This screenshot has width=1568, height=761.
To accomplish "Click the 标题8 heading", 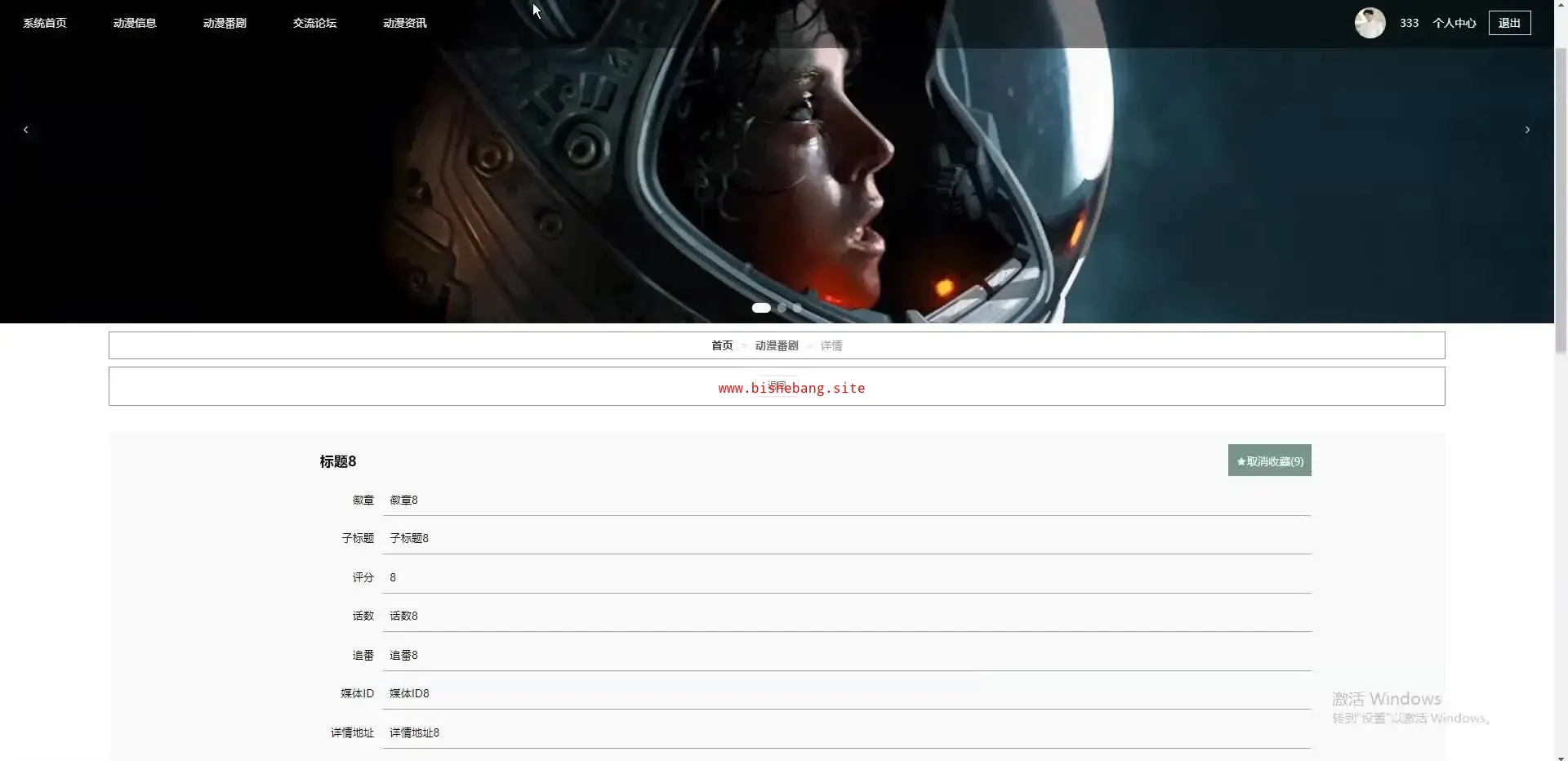I will (338, 461).
